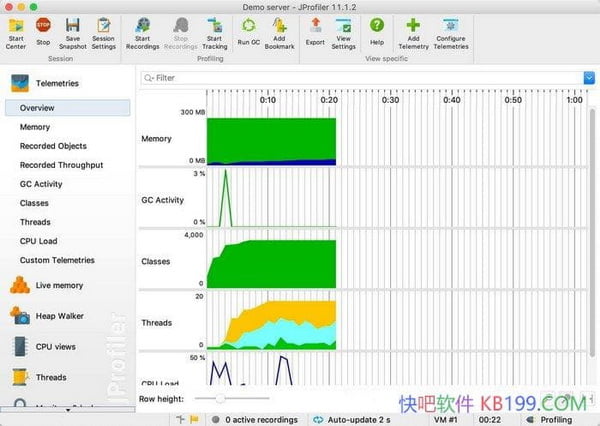Expand the Live memory section
The image size is (600, 426).
pos(58,286)
